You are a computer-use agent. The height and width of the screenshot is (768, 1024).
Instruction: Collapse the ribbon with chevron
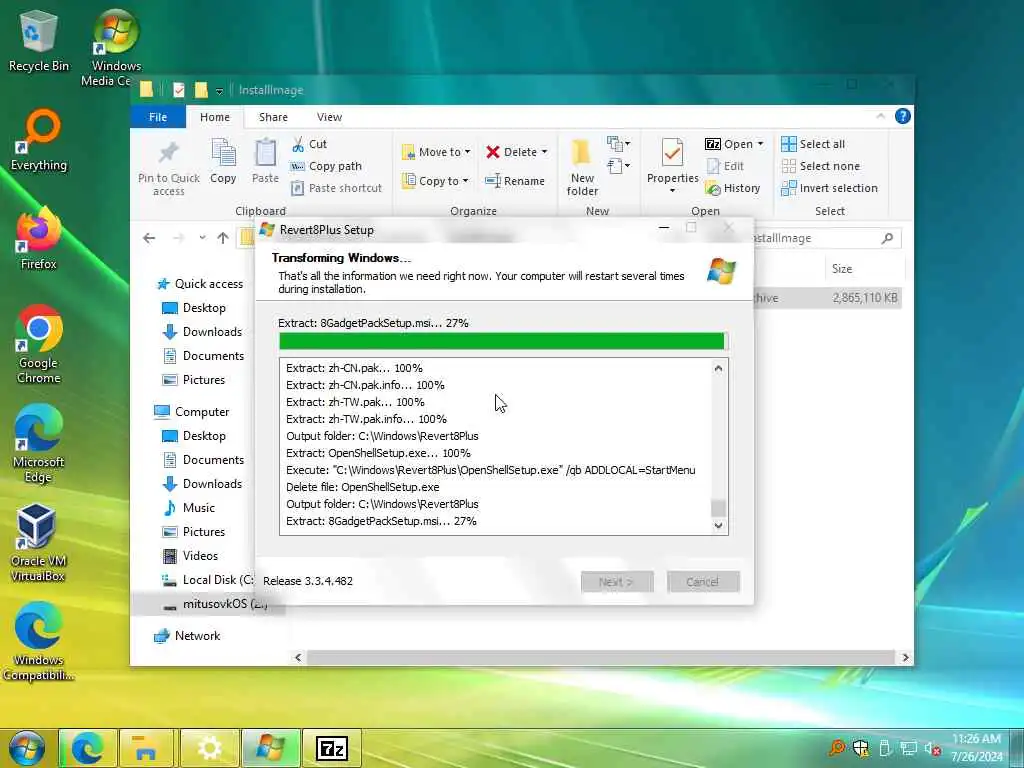pyautogui.click(x=880, y=116)
